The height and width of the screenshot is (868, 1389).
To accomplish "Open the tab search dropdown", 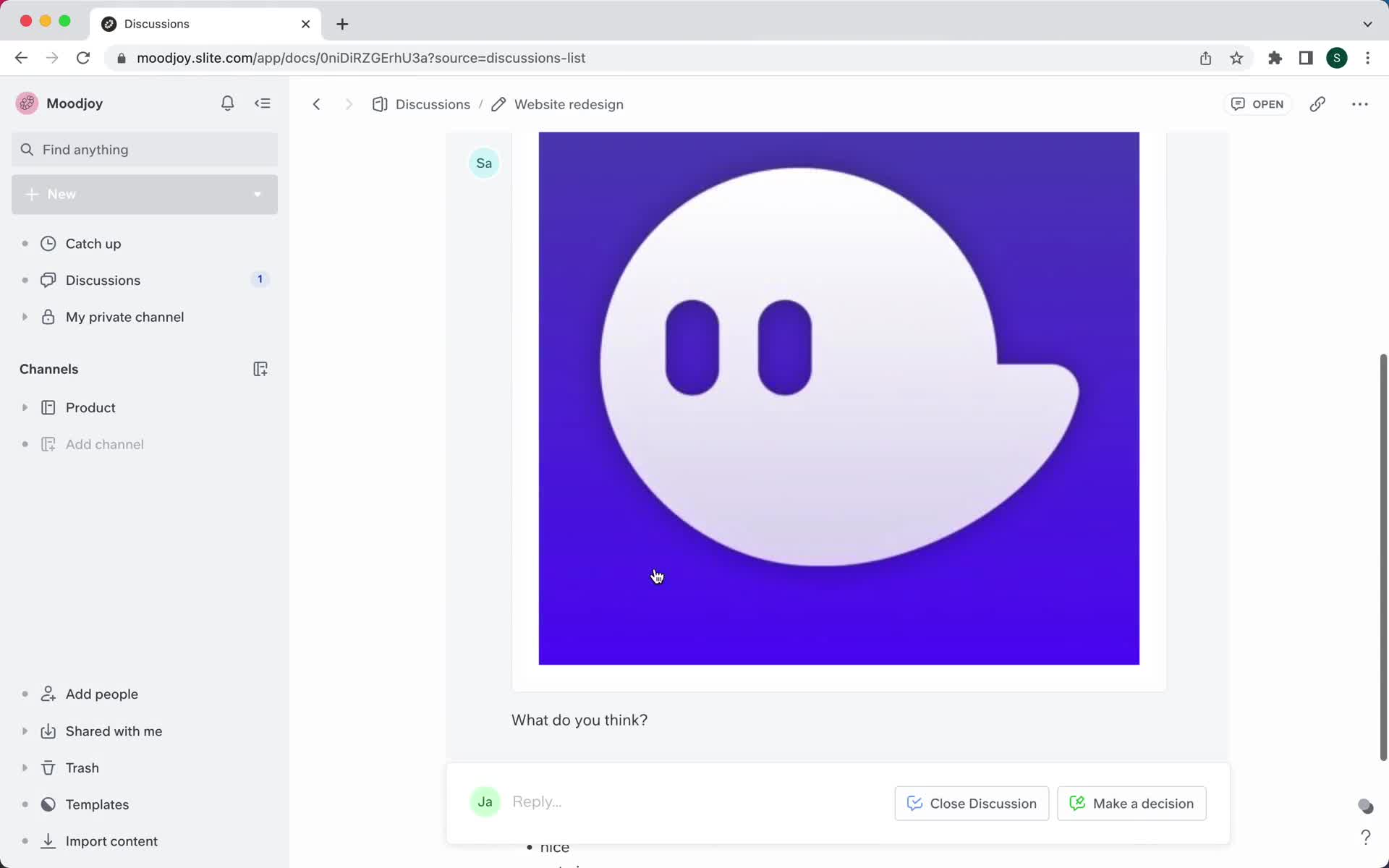I will click(x=1367, y=24).
